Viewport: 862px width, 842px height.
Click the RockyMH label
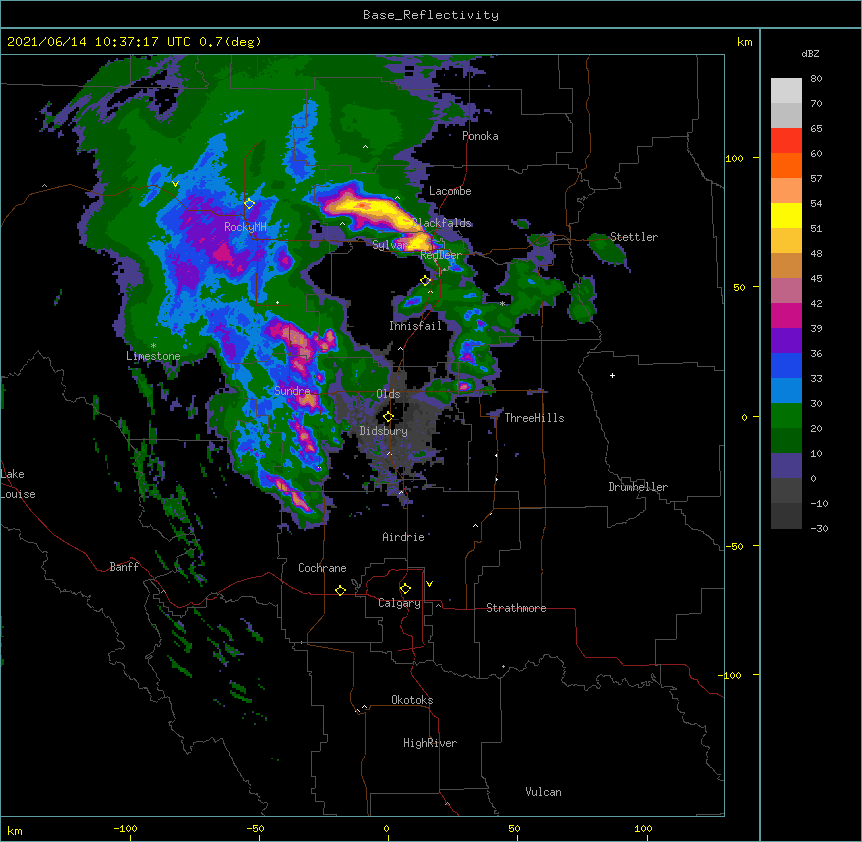click(245, 227)
